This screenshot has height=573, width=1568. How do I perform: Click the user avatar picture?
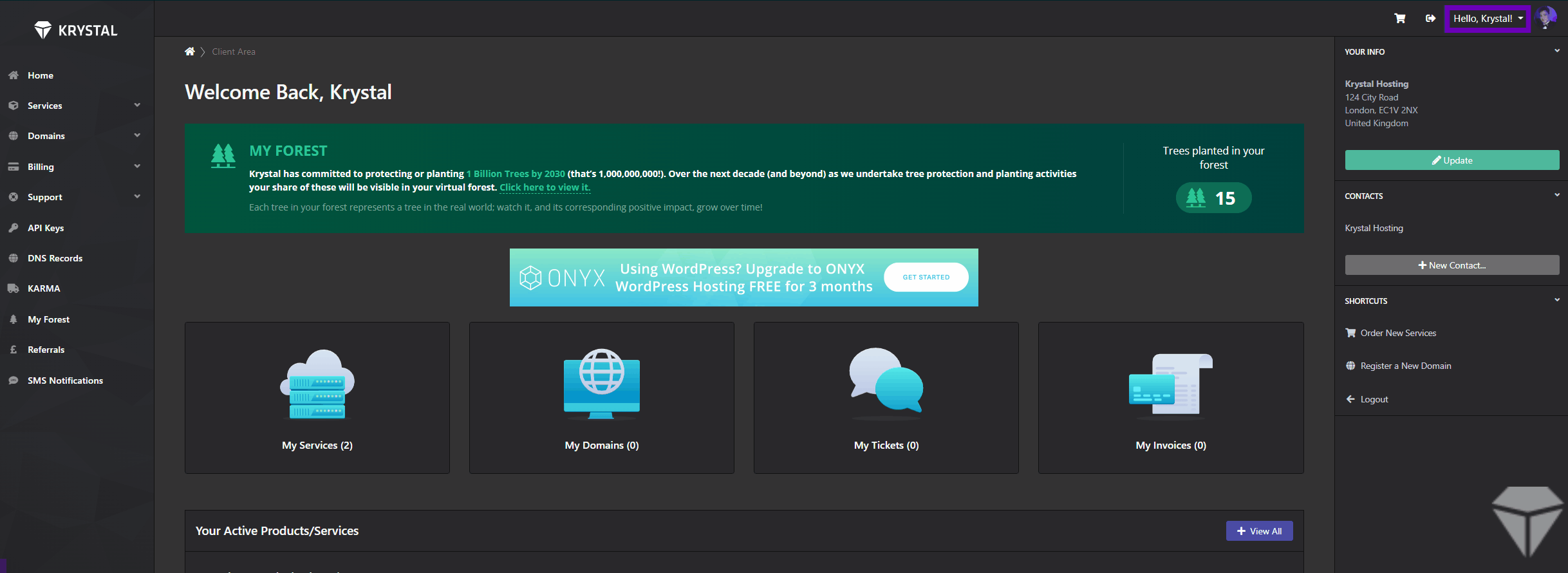tap(1545, 18)
